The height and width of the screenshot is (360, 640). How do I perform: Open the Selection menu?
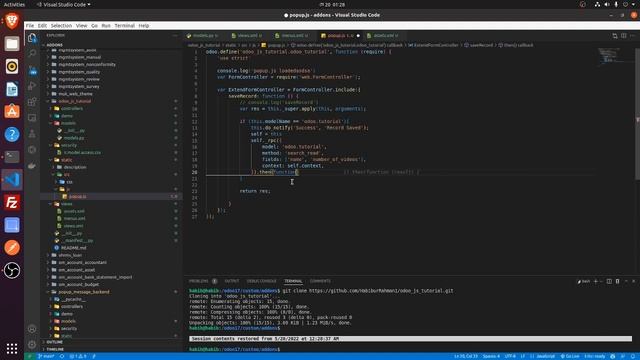click(x=61, y=26)
